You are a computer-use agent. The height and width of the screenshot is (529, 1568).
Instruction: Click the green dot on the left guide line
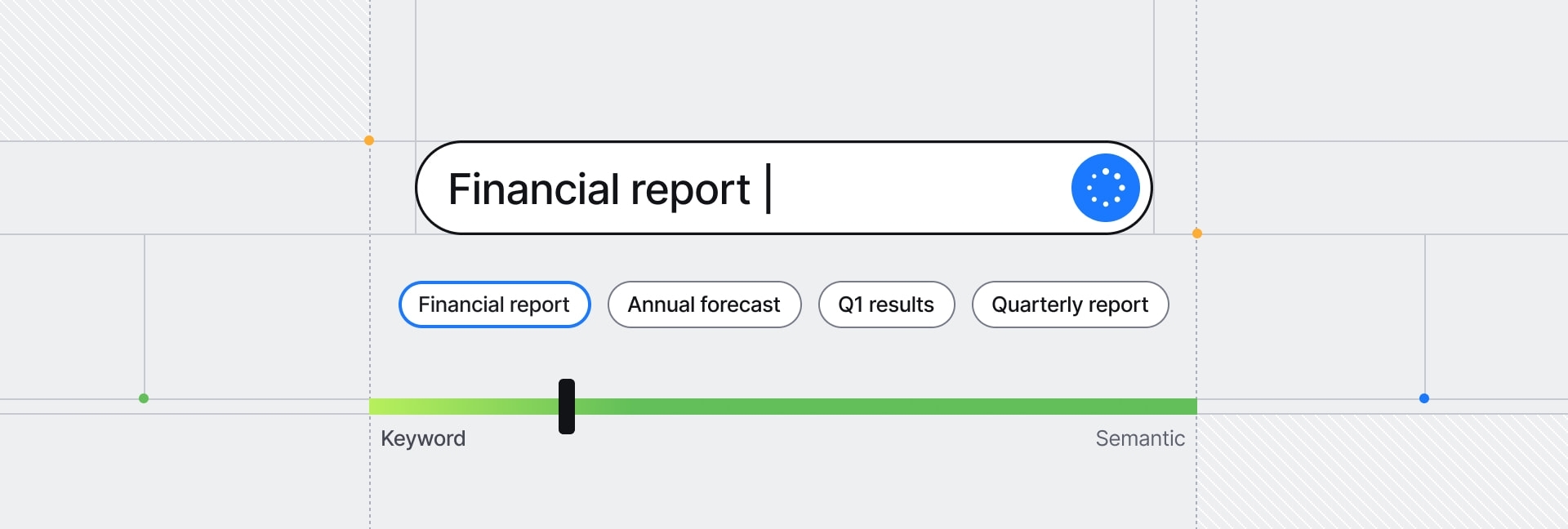(x=144, y=398)
